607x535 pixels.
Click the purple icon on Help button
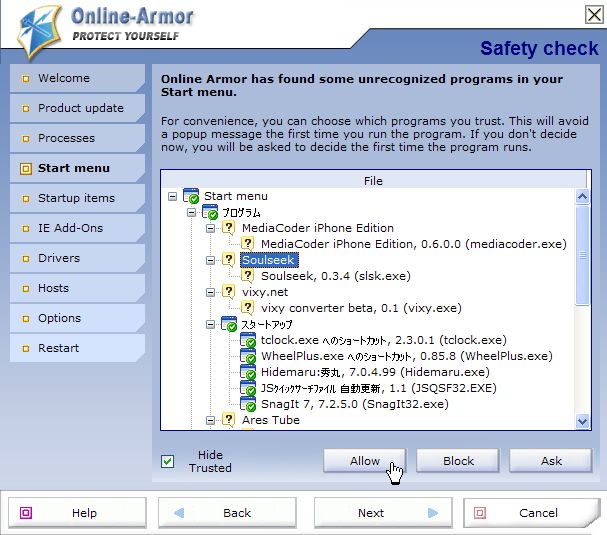[26, 513]
